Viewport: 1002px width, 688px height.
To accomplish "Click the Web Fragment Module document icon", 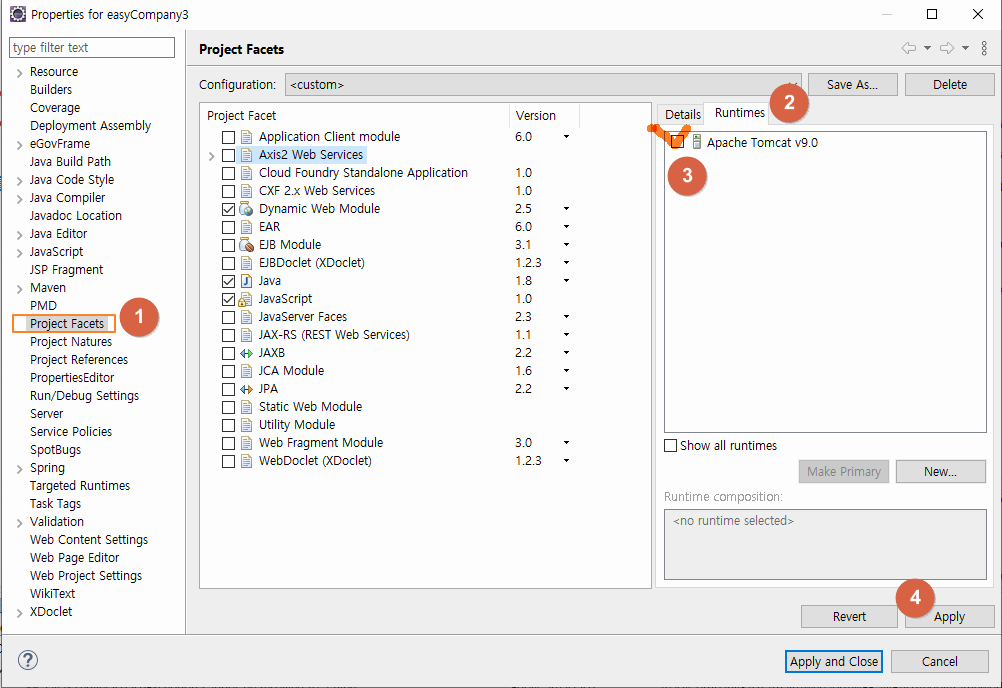I will tap(246, 443).
